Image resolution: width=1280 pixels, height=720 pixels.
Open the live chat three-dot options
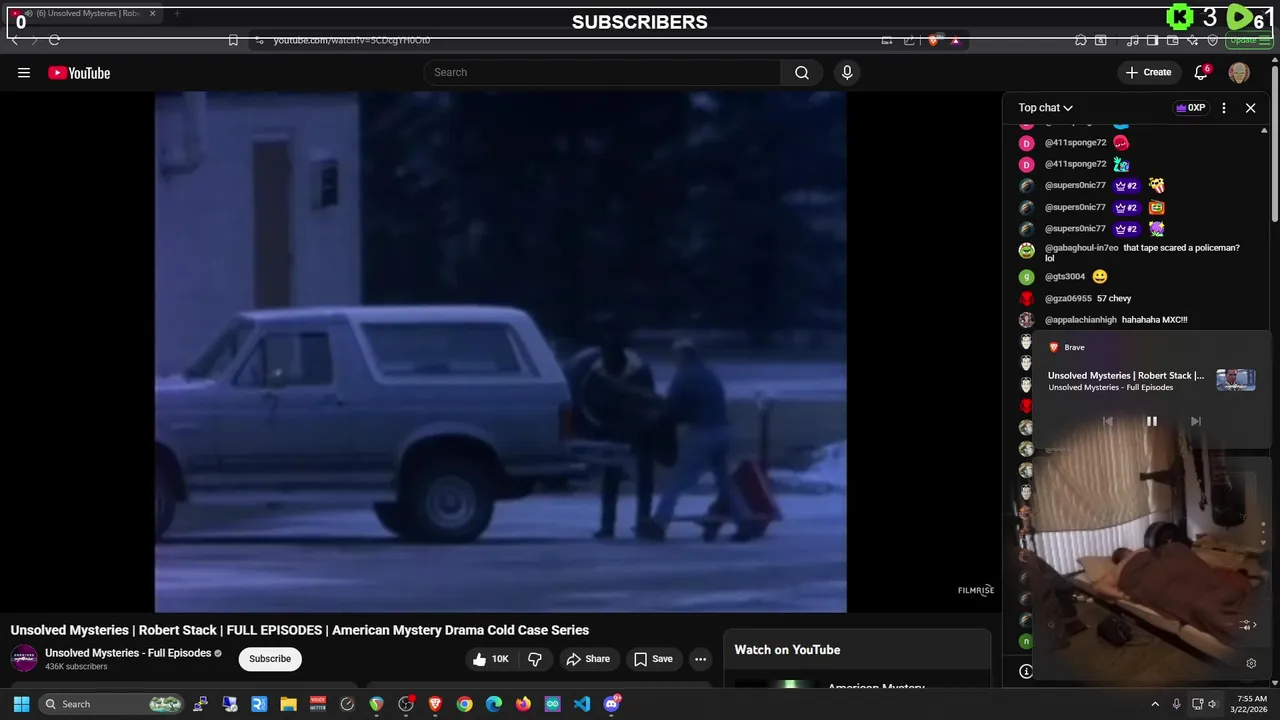[1224, 108]
